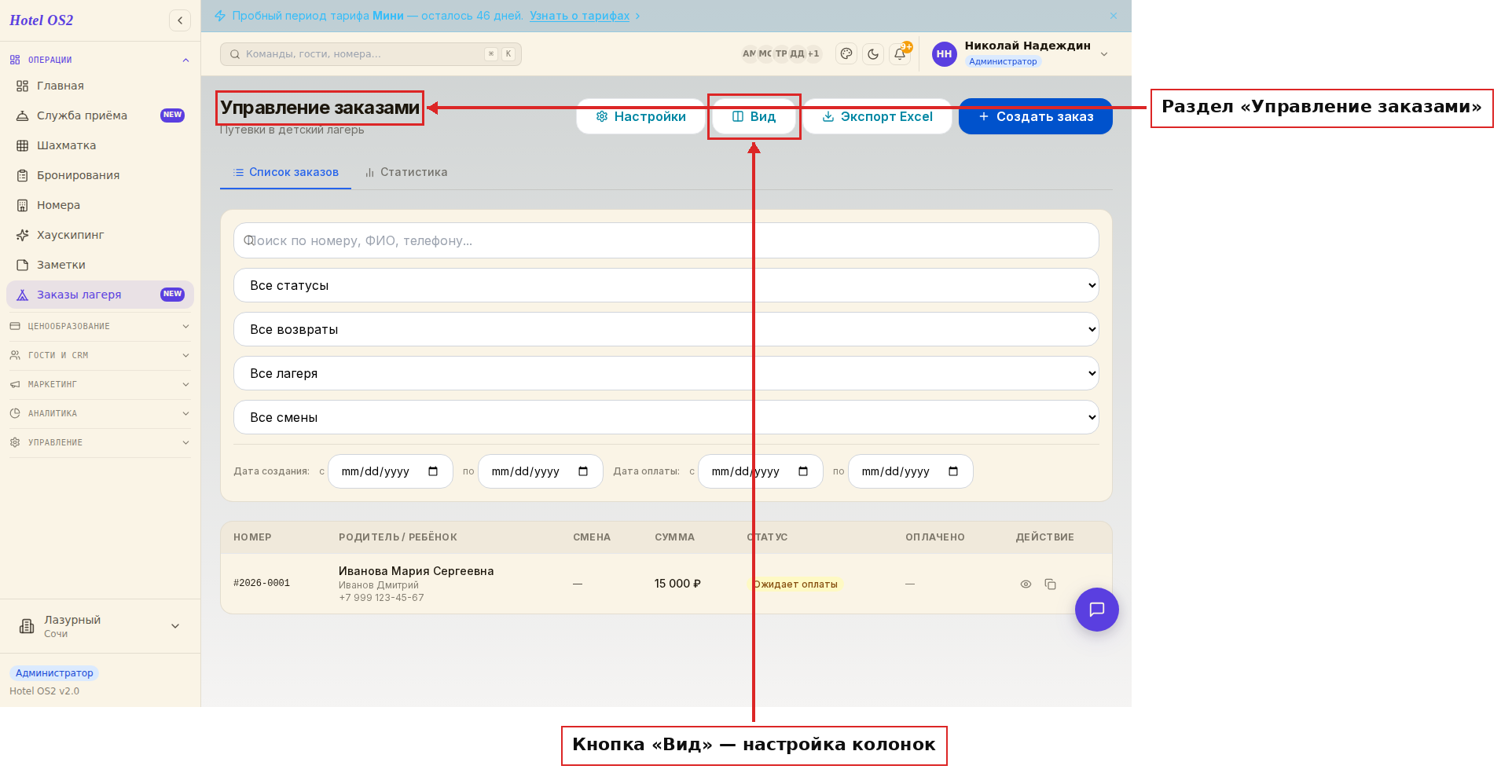The width and height of the screenshot is (1512, 784).
Task: Open the Все статусы dropdown
Action: pos(666,285)
